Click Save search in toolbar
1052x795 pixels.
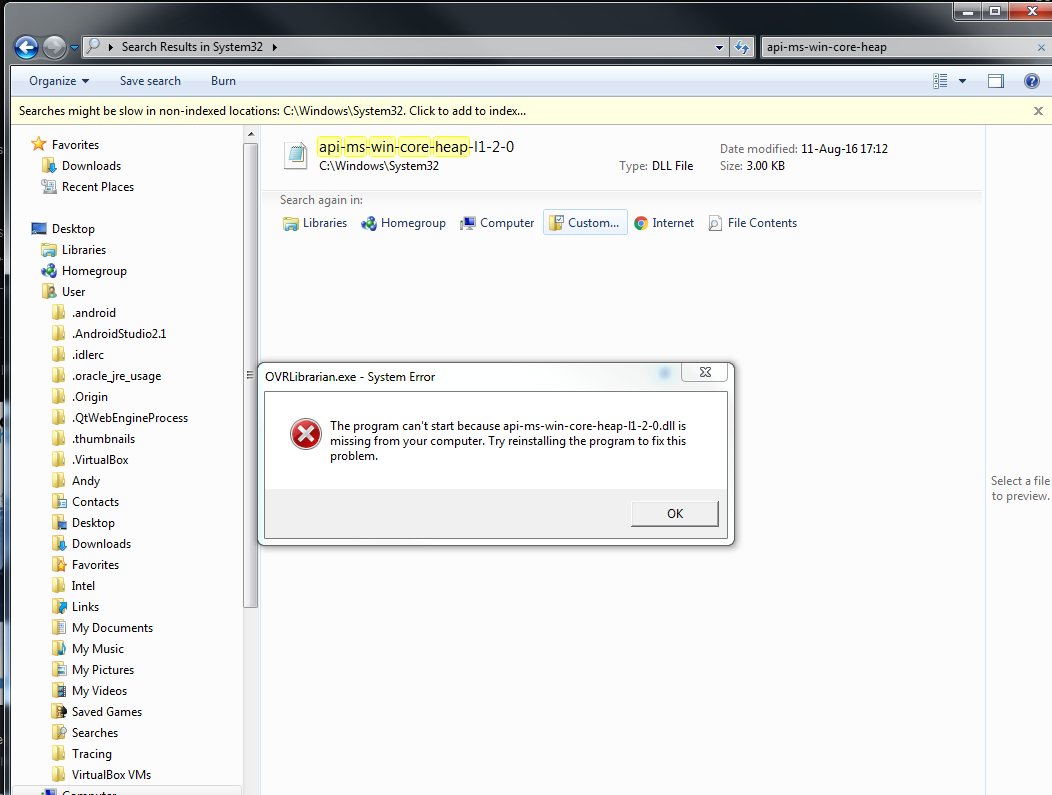point(150,81)
